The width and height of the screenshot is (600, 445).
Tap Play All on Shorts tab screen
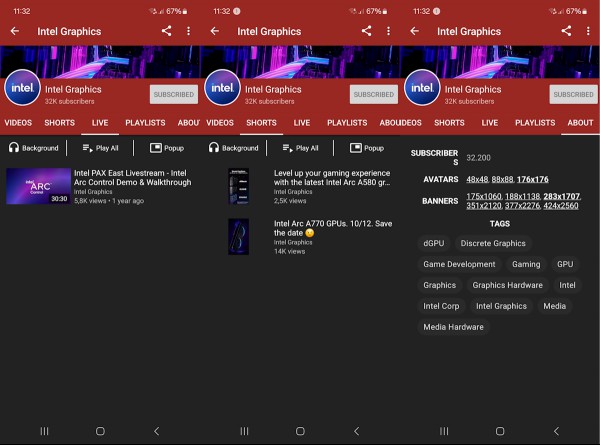[x=300, y=148]
